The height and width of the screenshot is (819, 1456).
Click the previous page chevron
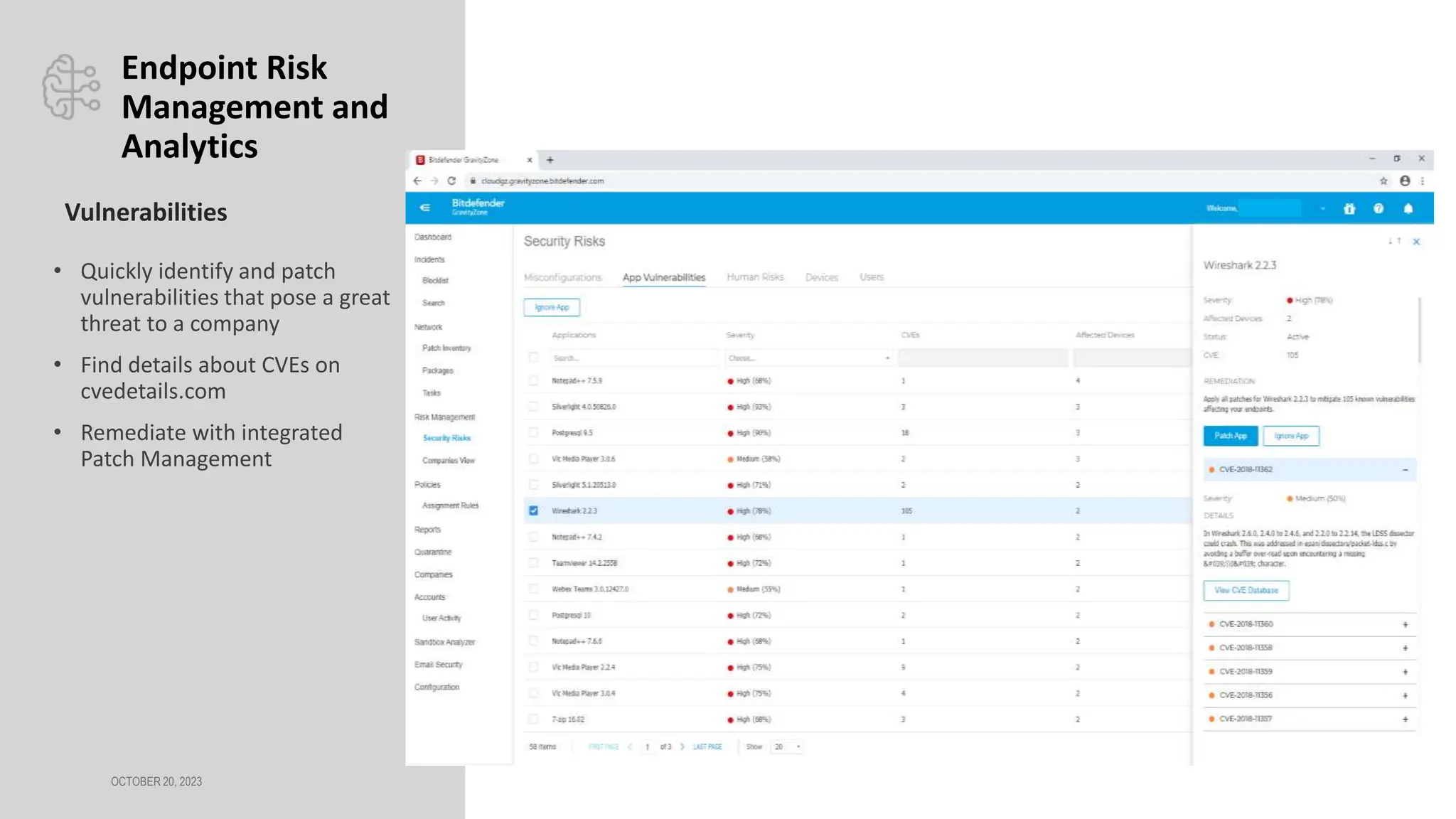630,746
